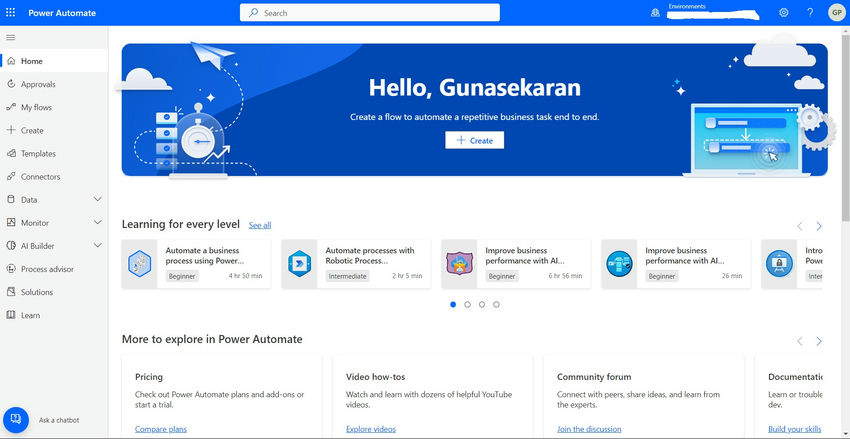Expand the Data menu chevron
The height and width of the screenshot is (439, 850).
(x=98, y=199)
